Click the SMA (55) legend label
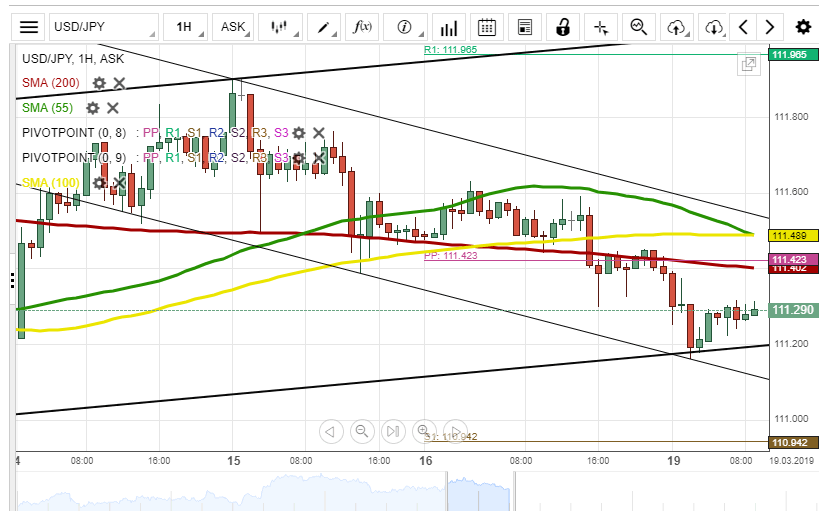This screenshot has height=517, width=827. pyautogui.click(x=47, y=108)
